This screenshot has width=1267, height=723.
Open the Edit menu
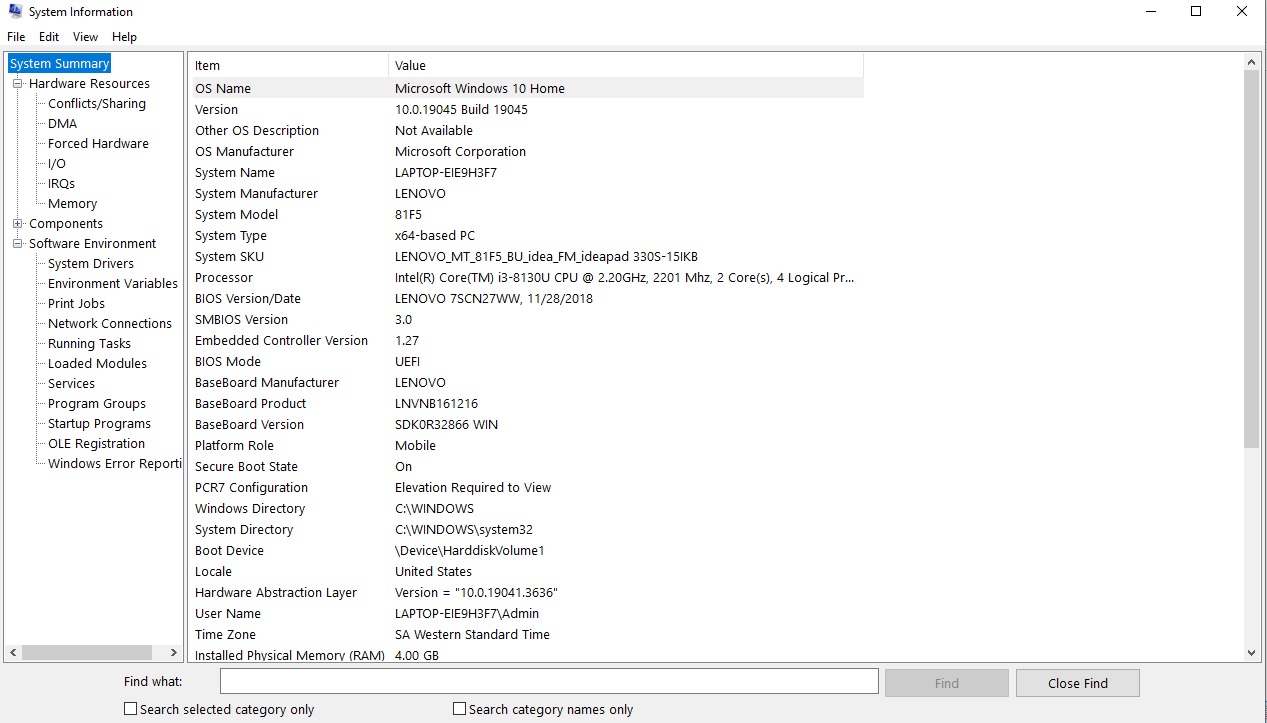pos(49,37)
